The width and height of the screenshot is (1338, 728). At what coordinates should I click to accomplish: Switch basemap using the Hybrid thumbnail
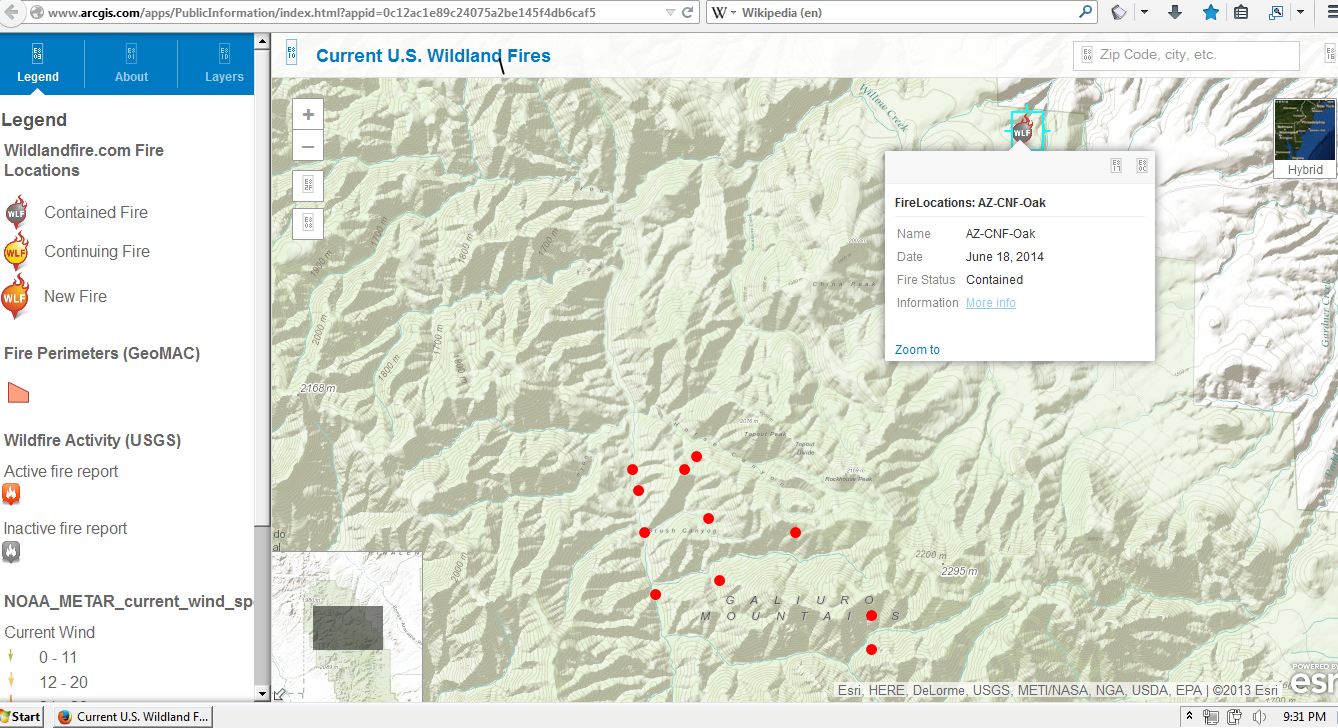point(1304,137)
